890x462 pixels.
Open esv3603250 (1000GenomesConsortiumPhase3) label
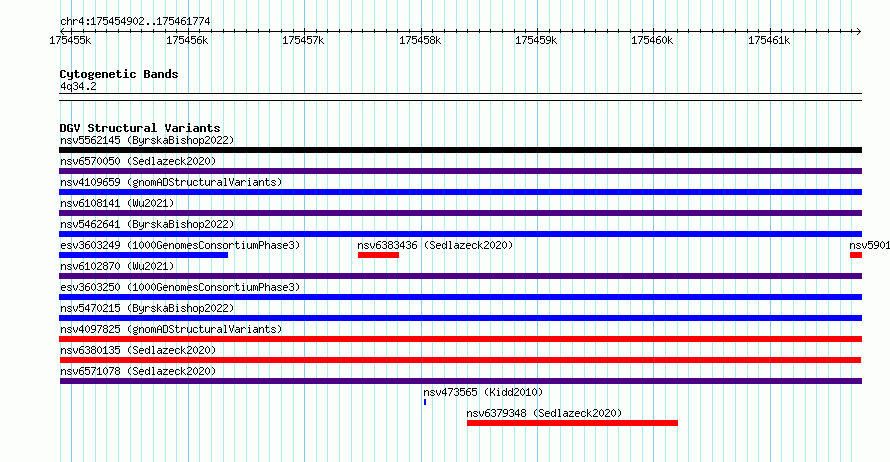coord(180,287)
